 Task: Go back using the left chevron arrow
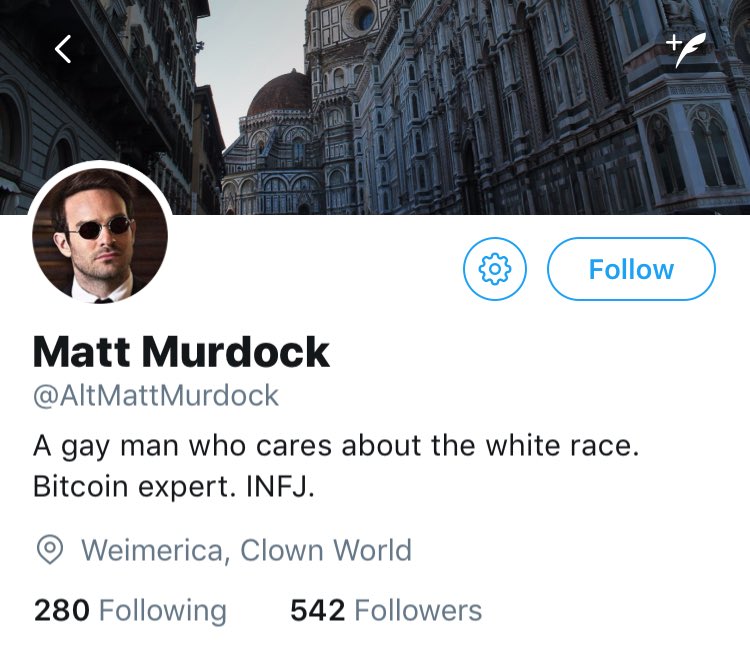[63, 49]
